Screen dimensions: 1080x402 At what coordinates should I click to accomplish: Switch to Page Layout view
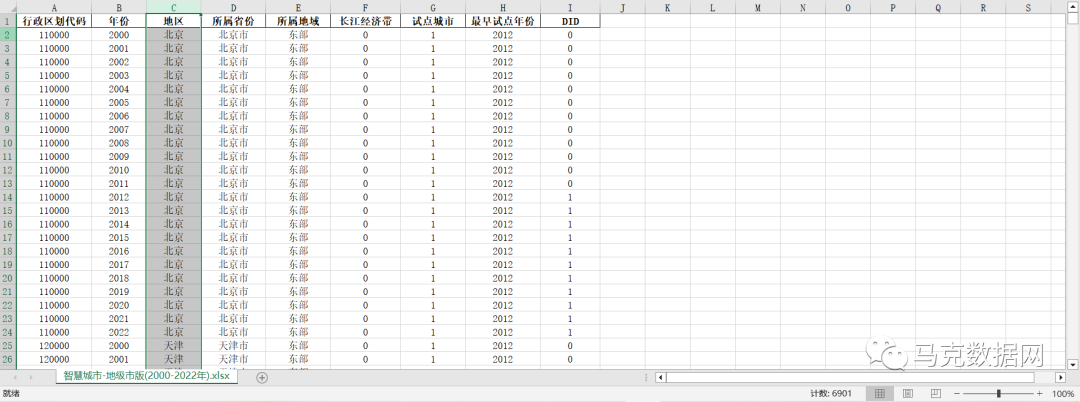click(907, 393)
